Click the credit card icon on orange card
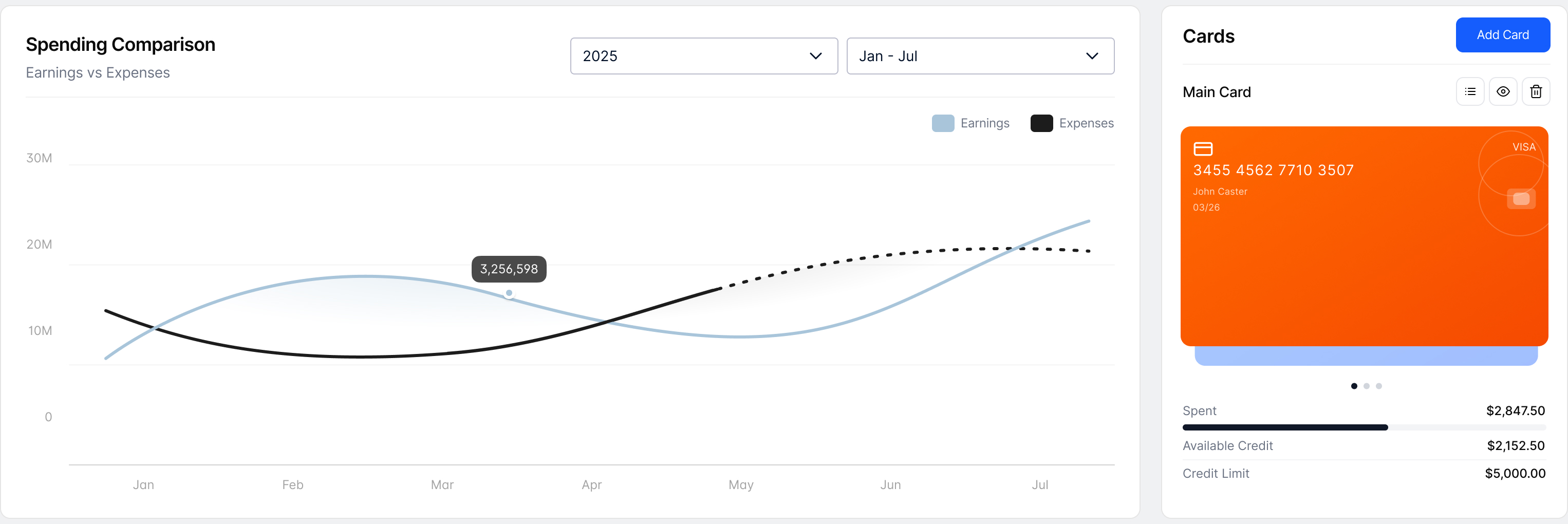The width and height of the screenshot is (1568, 524). click(1203, 148)
